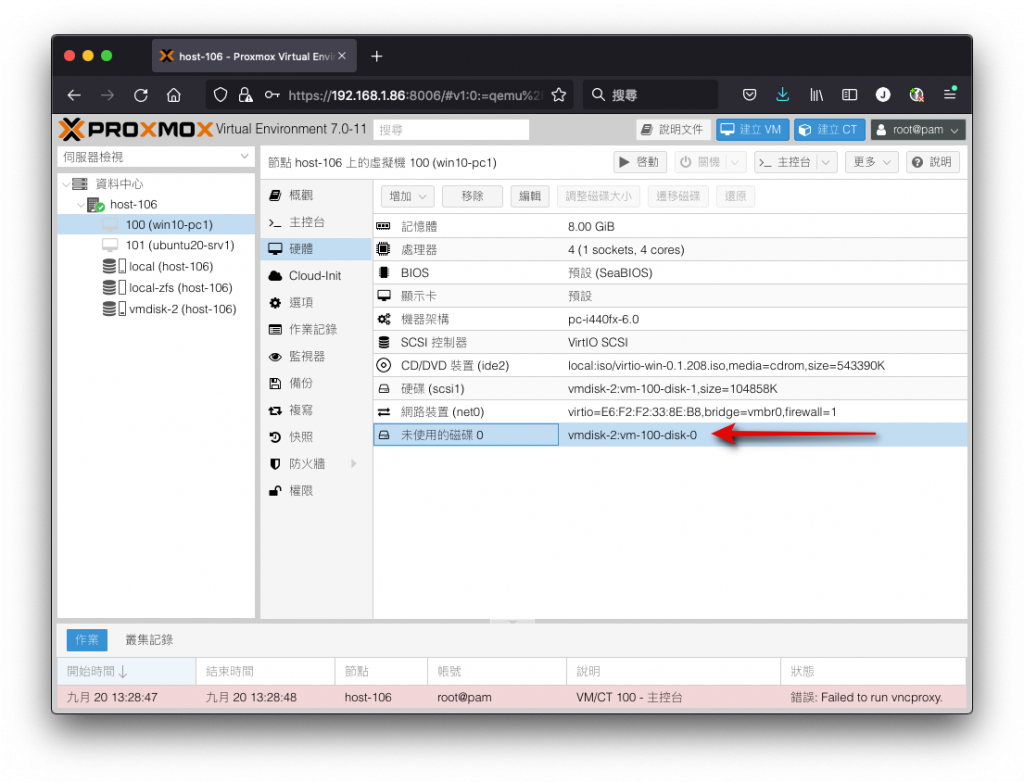Open 備份 backup section
The image size is (1024, 782).
click(316, 383)
